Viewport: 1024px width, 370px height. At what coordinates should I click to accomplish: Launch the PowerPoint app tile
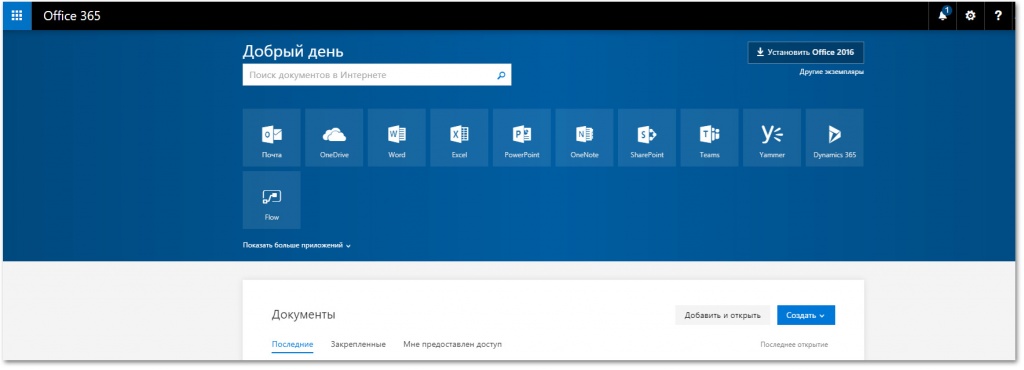(x=522, y=138)
